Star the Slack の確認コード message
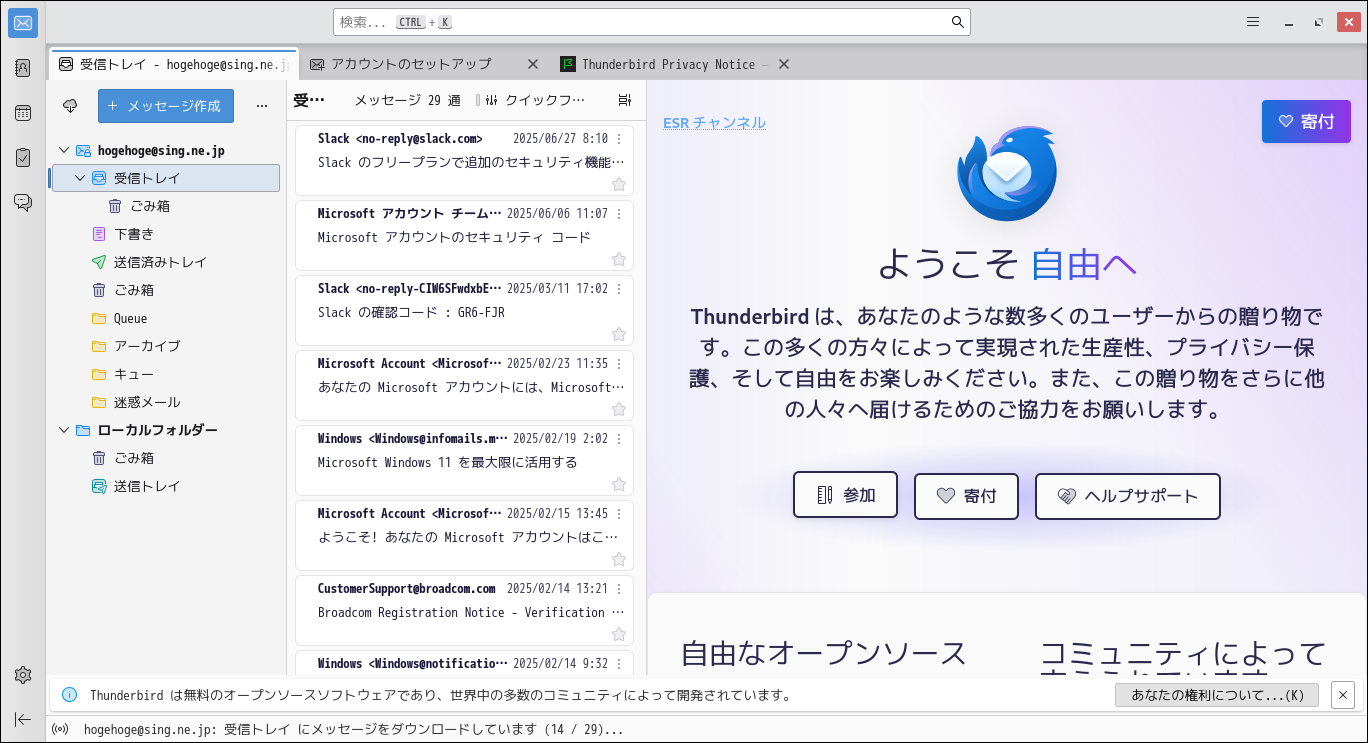 (619, 334)
